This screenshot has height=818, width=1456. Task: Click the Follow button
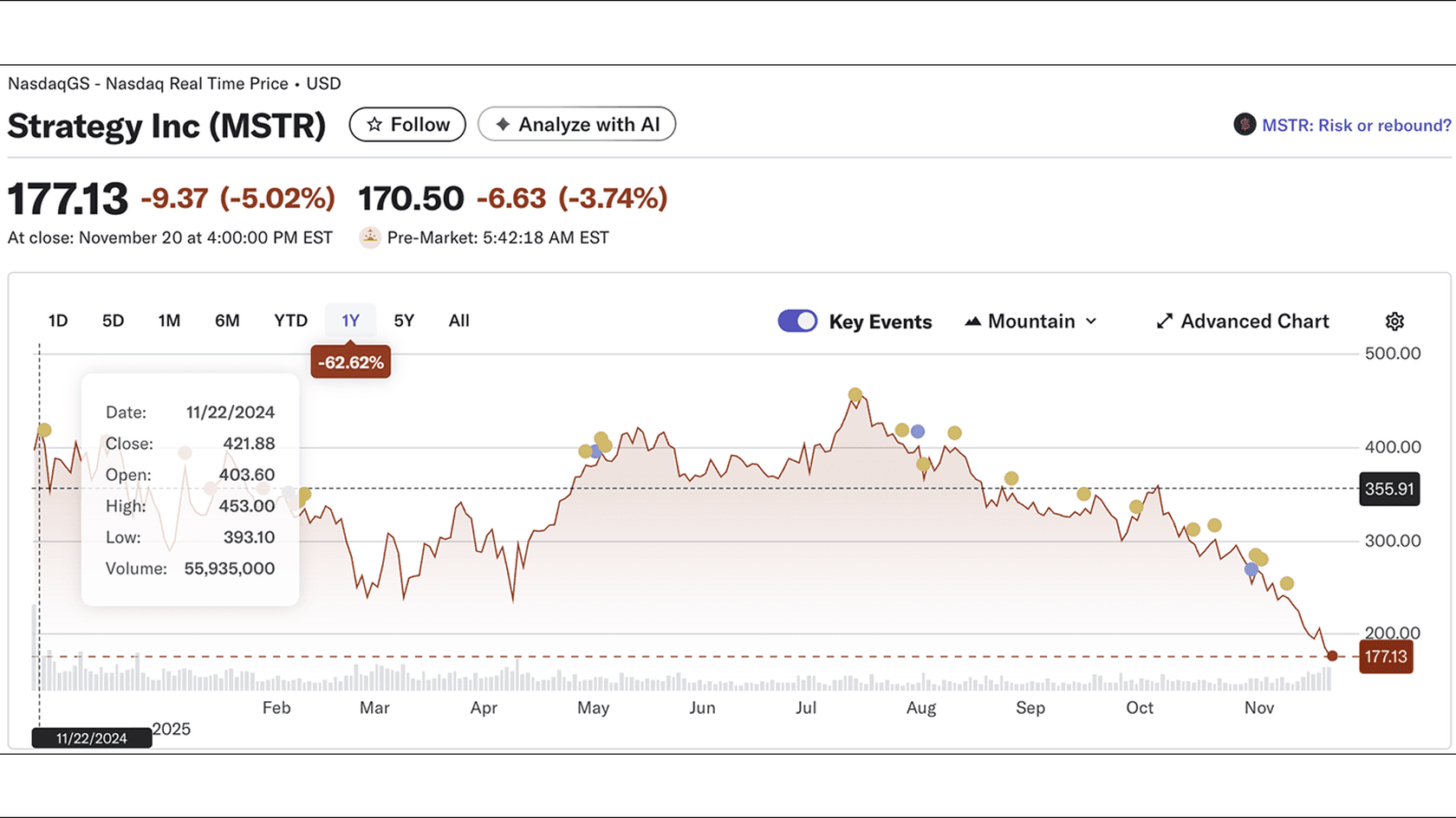407,124
